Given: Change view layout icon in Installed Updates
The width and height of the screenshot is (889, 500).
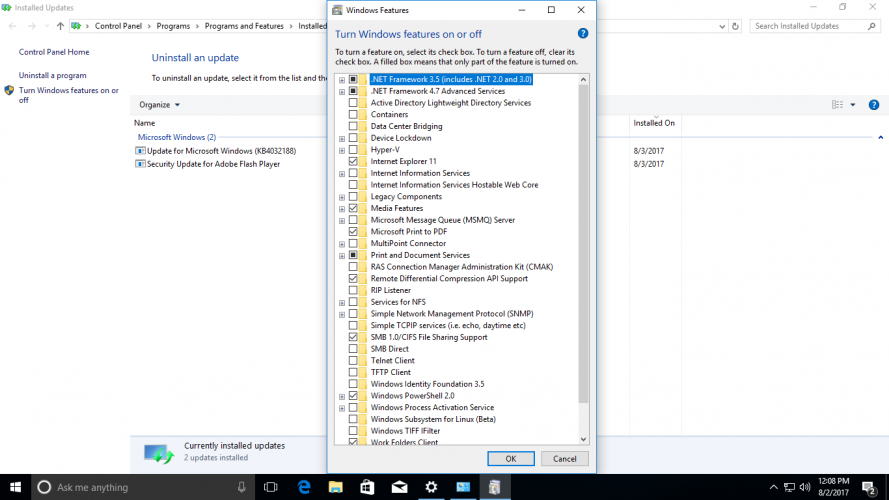Looking at the screenshot, I should point(837,105).
